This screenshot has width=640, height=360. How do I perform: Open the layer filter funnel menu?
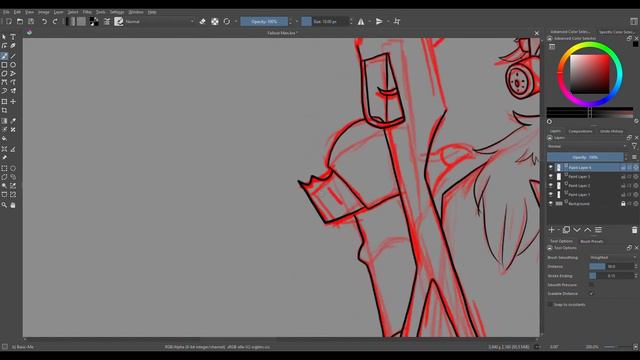click(634, 146)
